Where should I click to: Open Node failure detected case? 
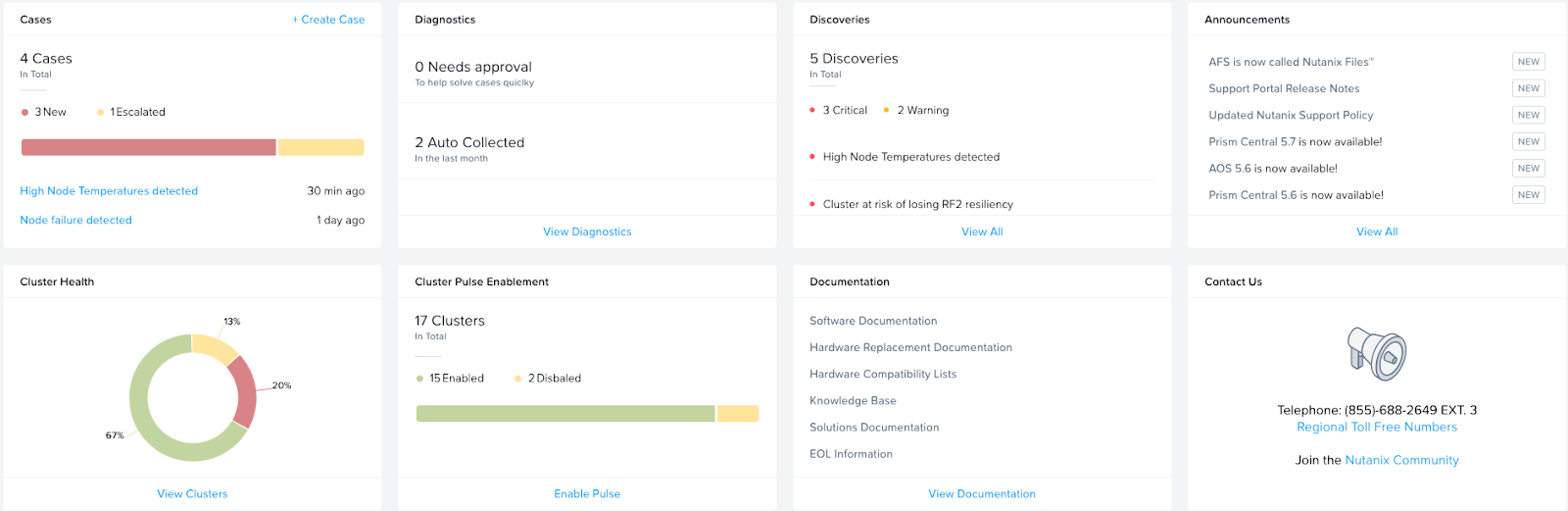76,221
